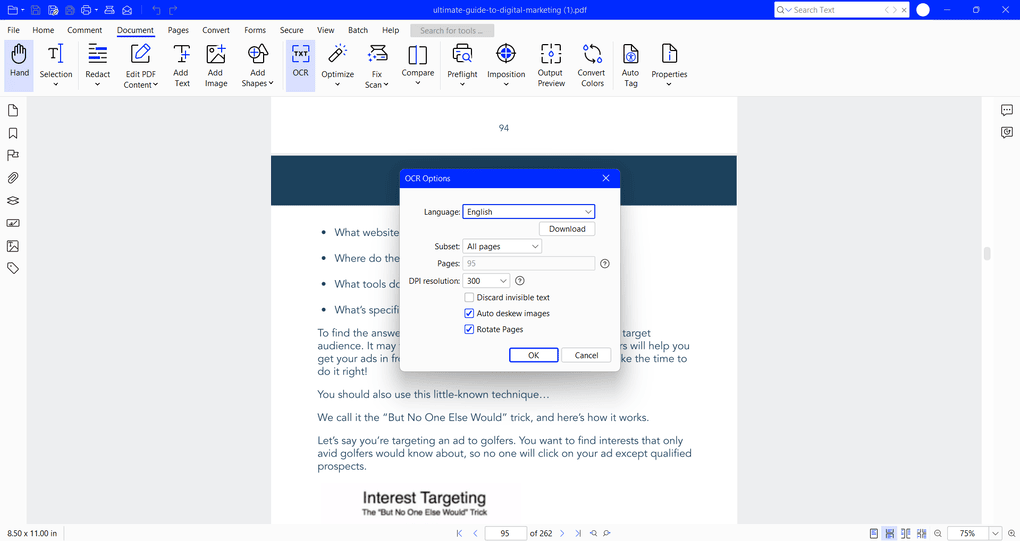Click the email envelope icon in title bar
Viewport: 1020px width, 541px height.
click(x=127, y=10)
